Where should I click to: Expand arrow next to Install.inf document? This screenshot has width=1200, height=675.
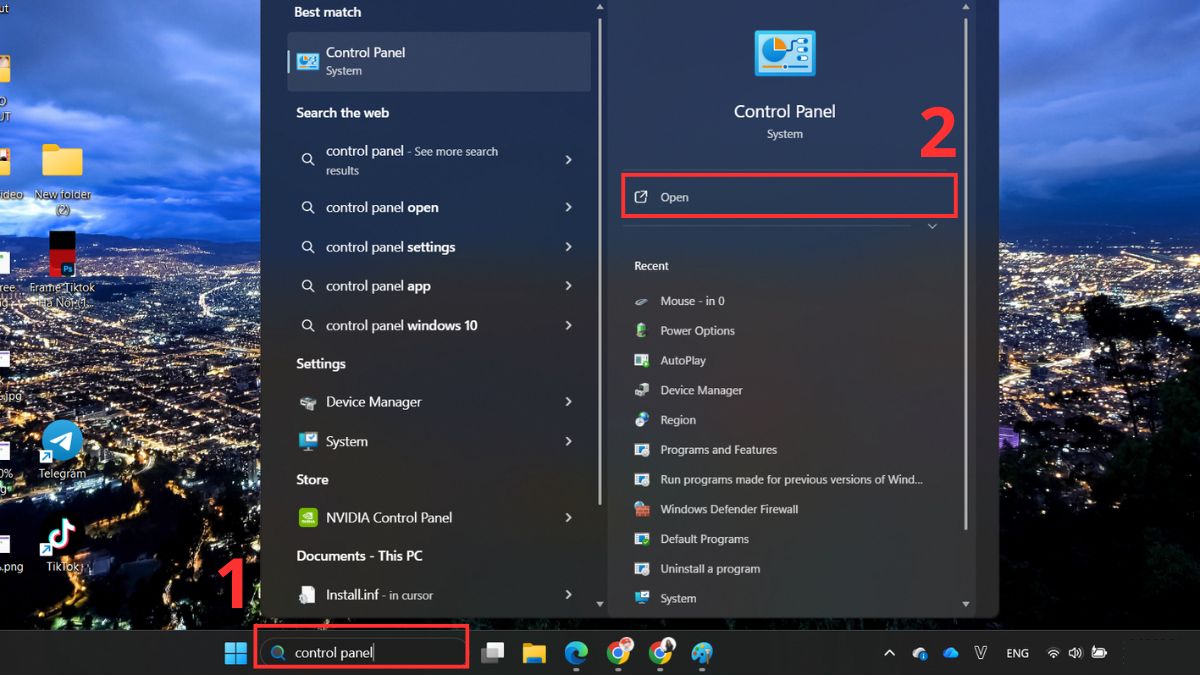[569, 594]
